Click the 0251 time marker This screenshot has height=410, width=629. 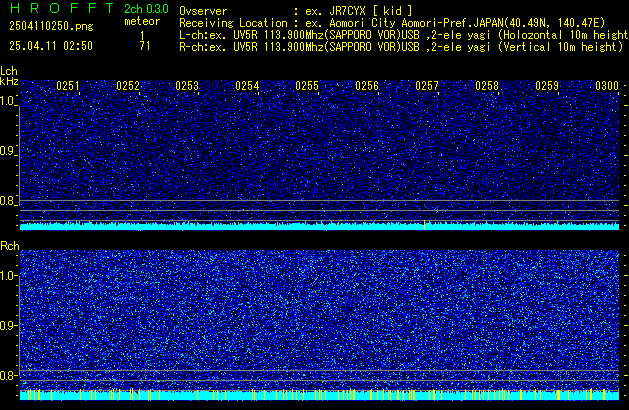click(68, 86)
